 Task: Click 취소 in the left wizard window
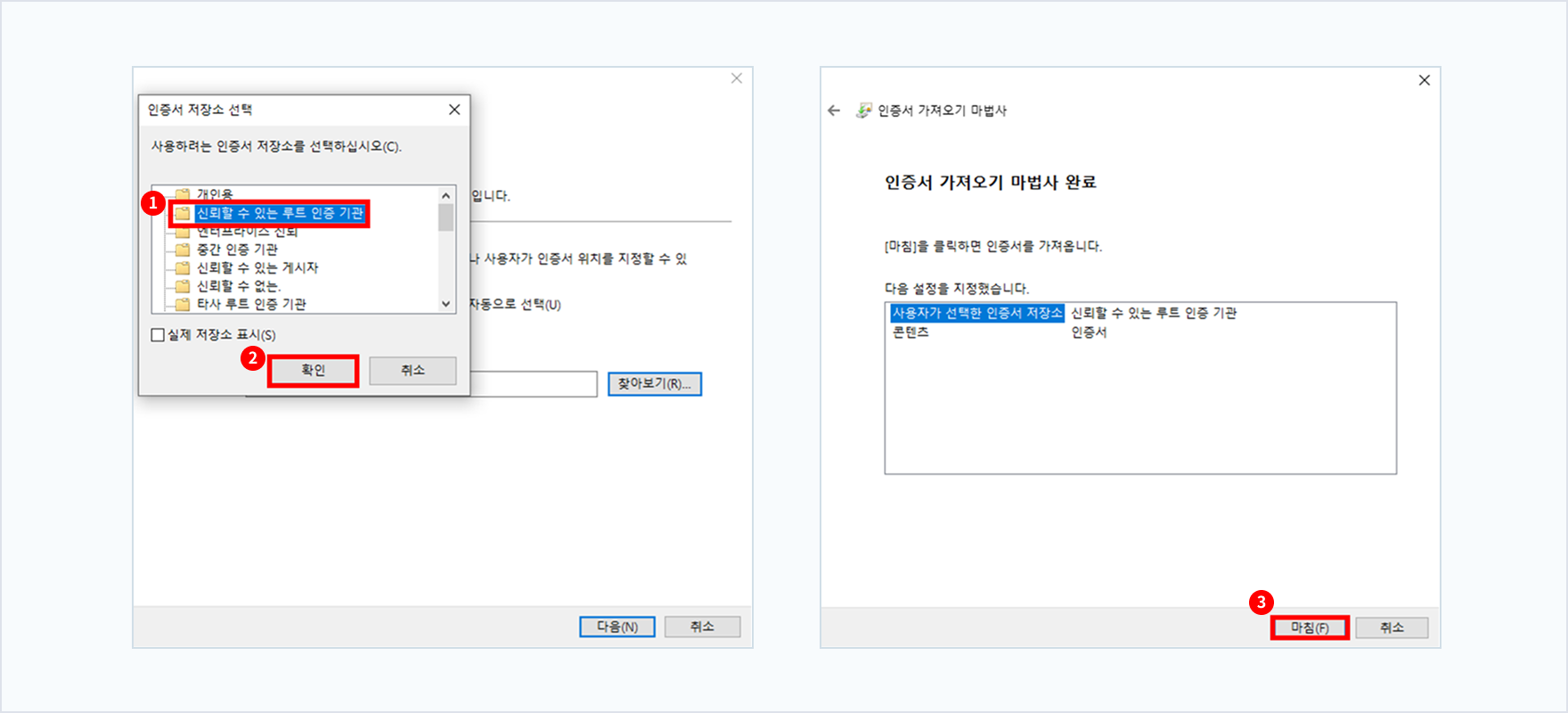tap(702, 627)
